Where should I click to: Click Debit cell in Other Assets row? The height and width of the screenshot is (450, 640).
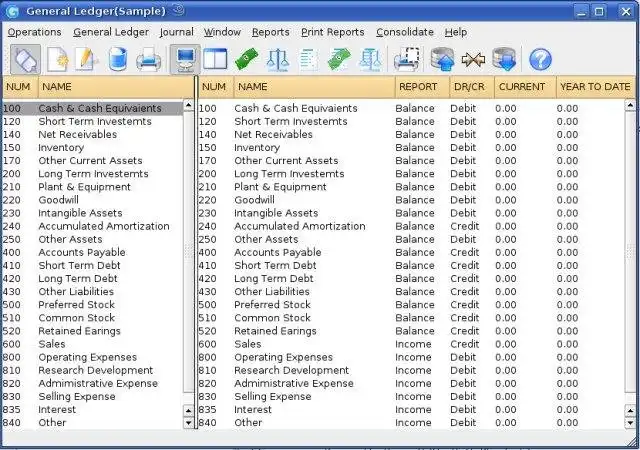click(x=463, y=239)
